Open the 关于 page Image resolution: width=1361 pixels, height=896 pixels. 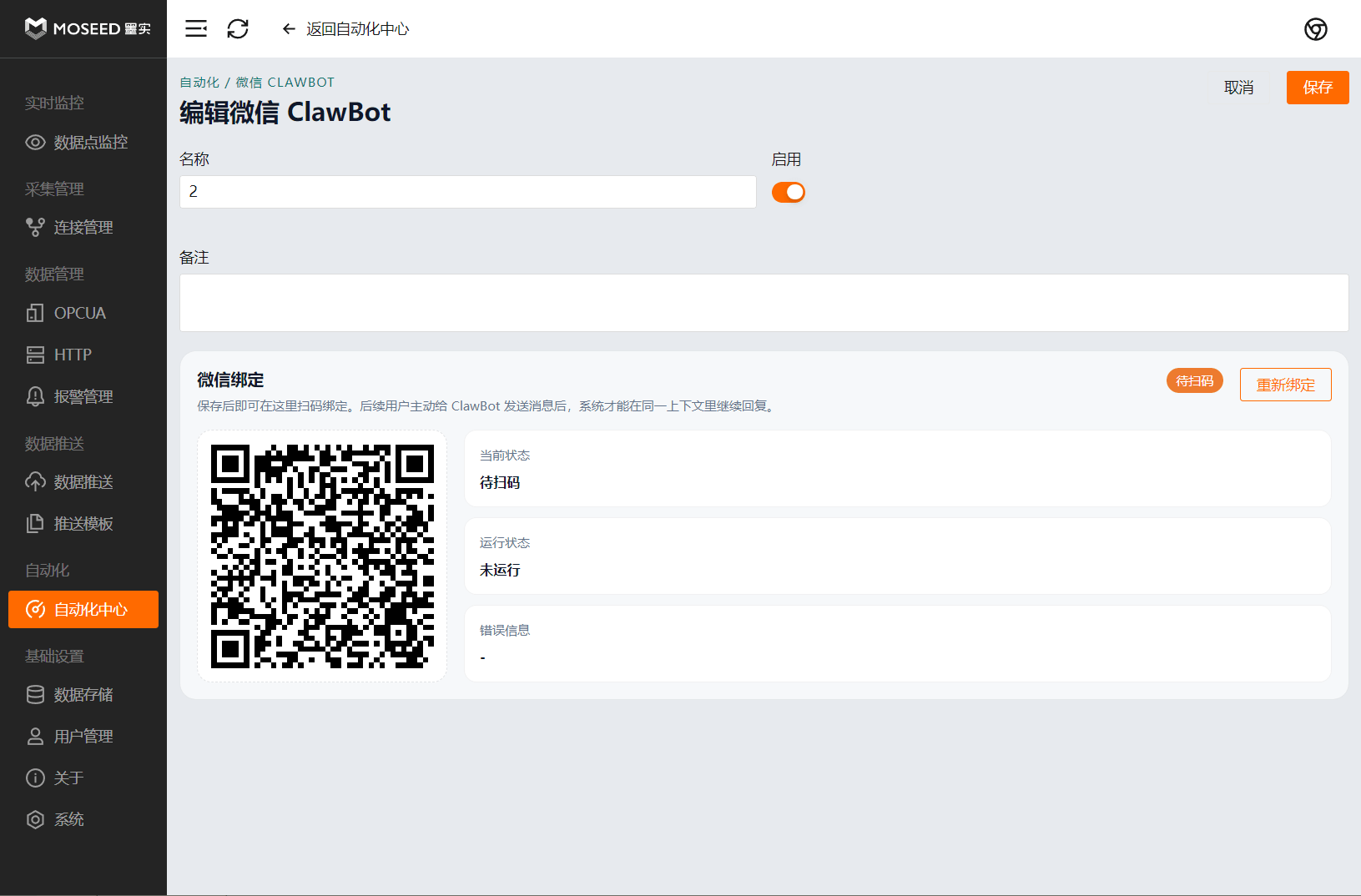pos(83,778)
